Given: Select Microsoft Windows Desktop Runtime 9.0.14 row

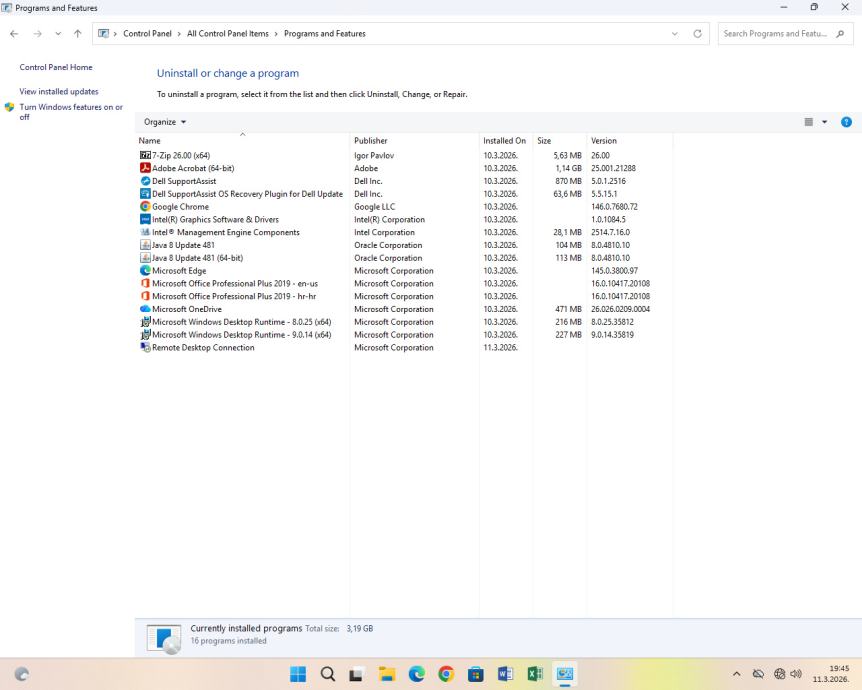Looking at the screenshot, I should point(404,335).
